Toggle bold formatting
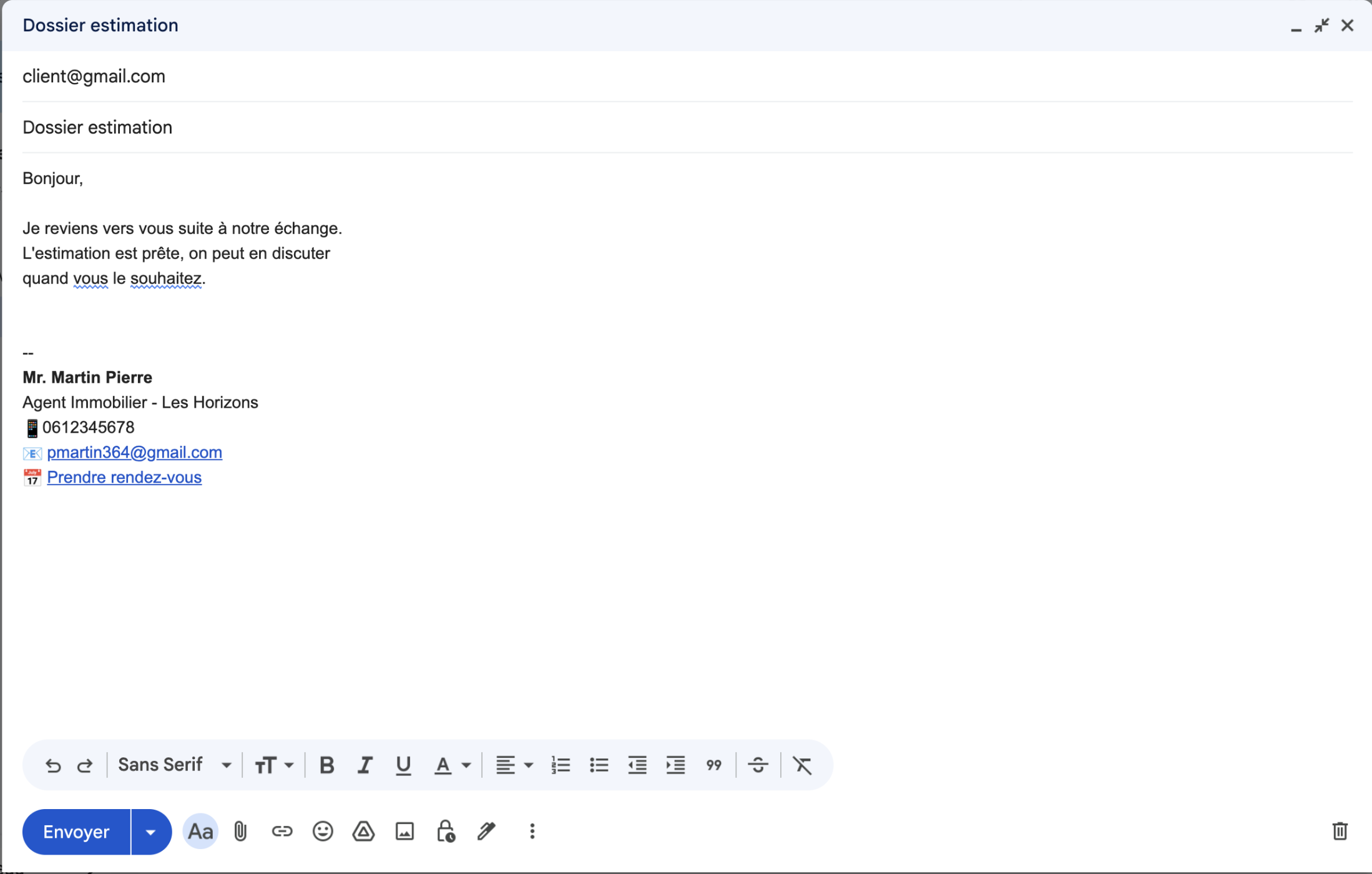The height and width of the screenshot is (874, 1372). pos(326,765)
